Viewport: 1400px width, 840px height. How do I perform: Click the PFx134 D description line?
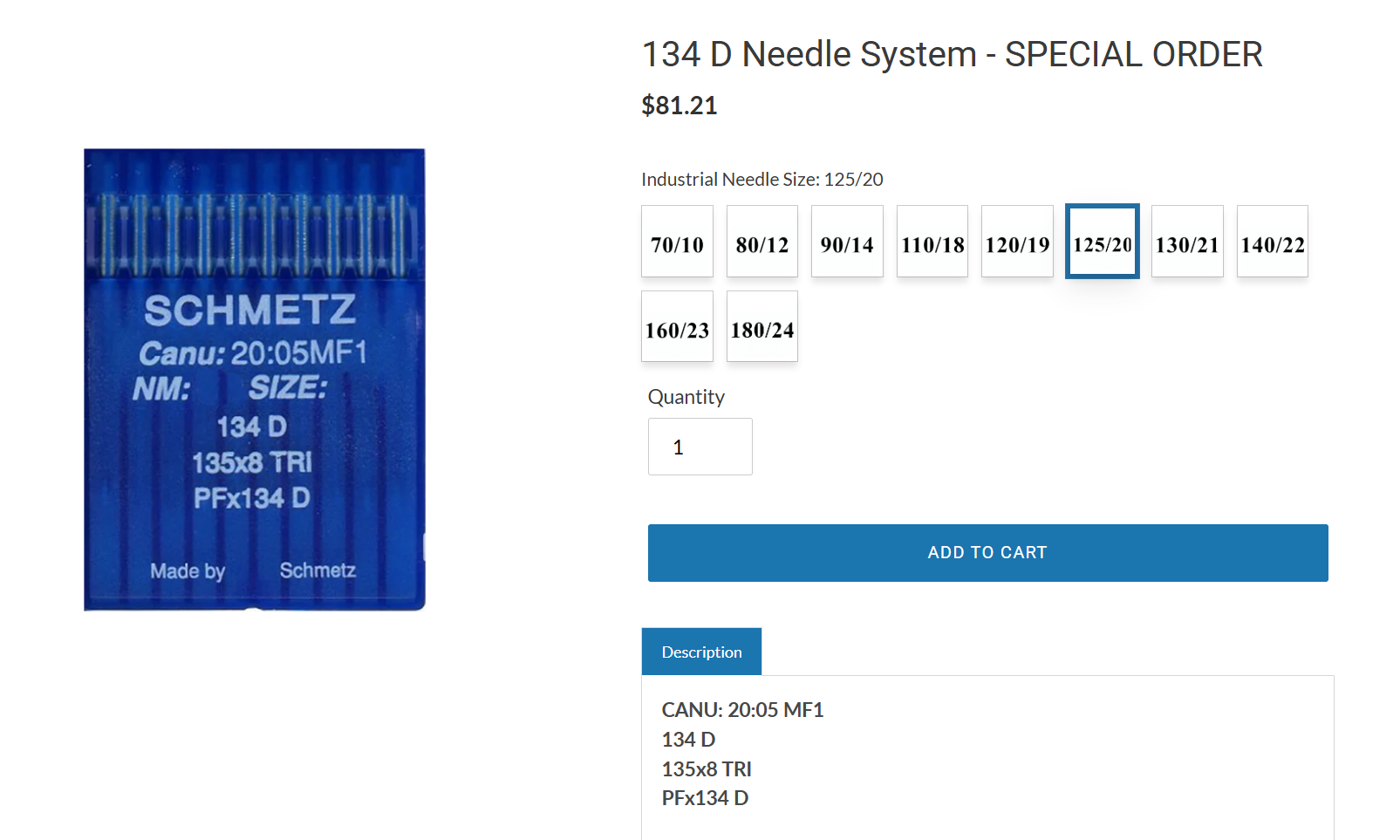pyautogui.click(x=705, y=798)
